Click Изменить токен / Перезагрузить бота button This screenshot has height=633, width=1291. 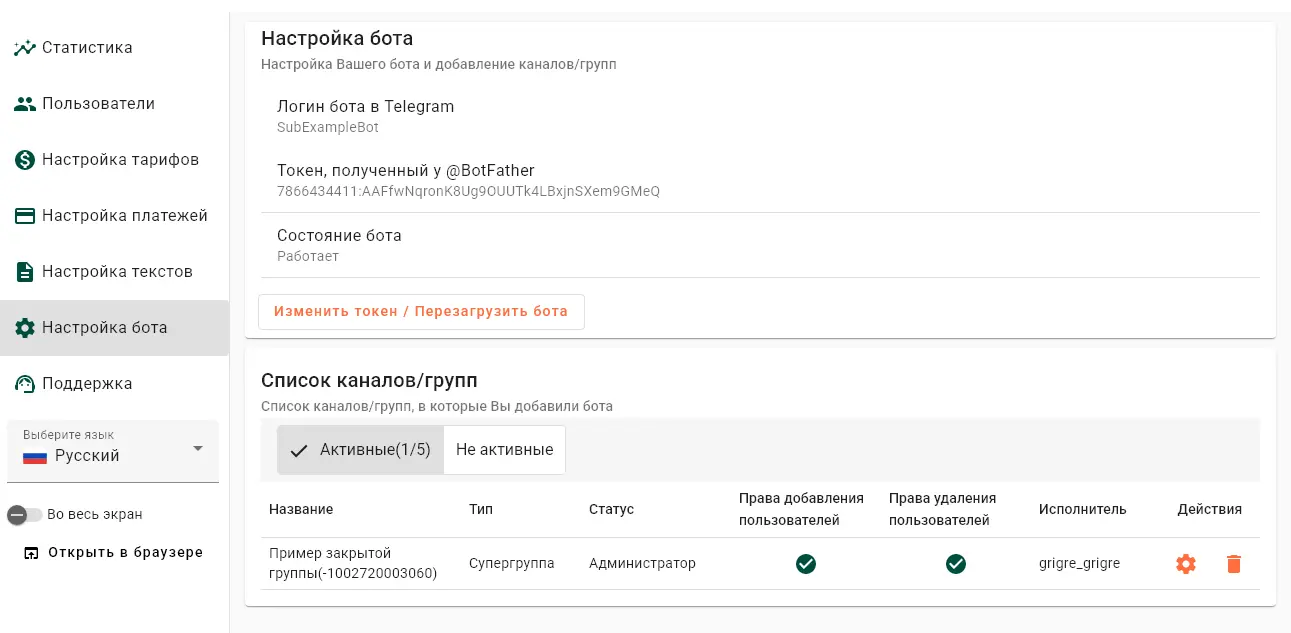(x=421, y=311)
